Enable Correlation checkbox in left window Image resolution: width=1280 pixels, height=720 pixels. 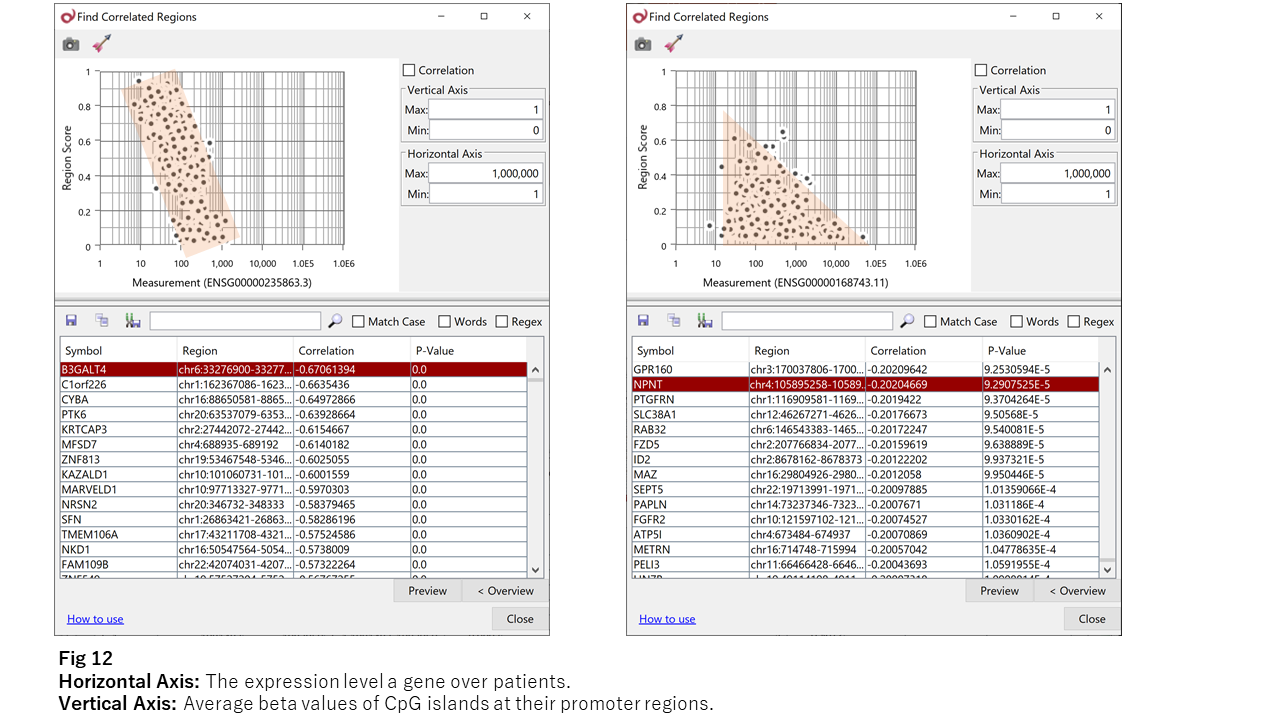click(x=409, y=70)
